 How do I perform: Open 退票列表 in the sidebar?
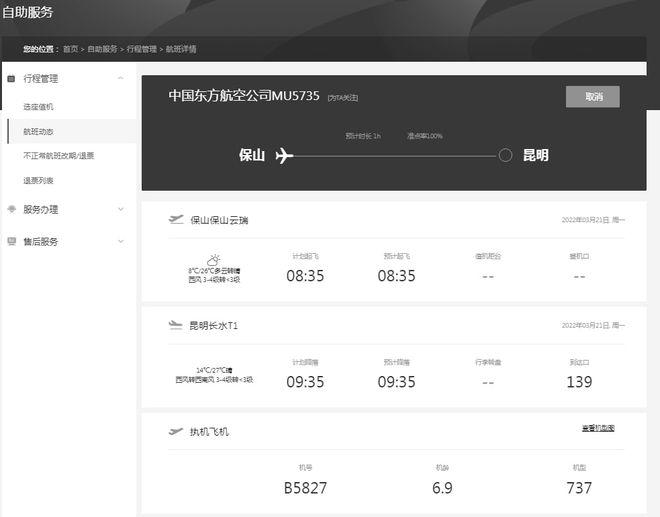[39, 181]
